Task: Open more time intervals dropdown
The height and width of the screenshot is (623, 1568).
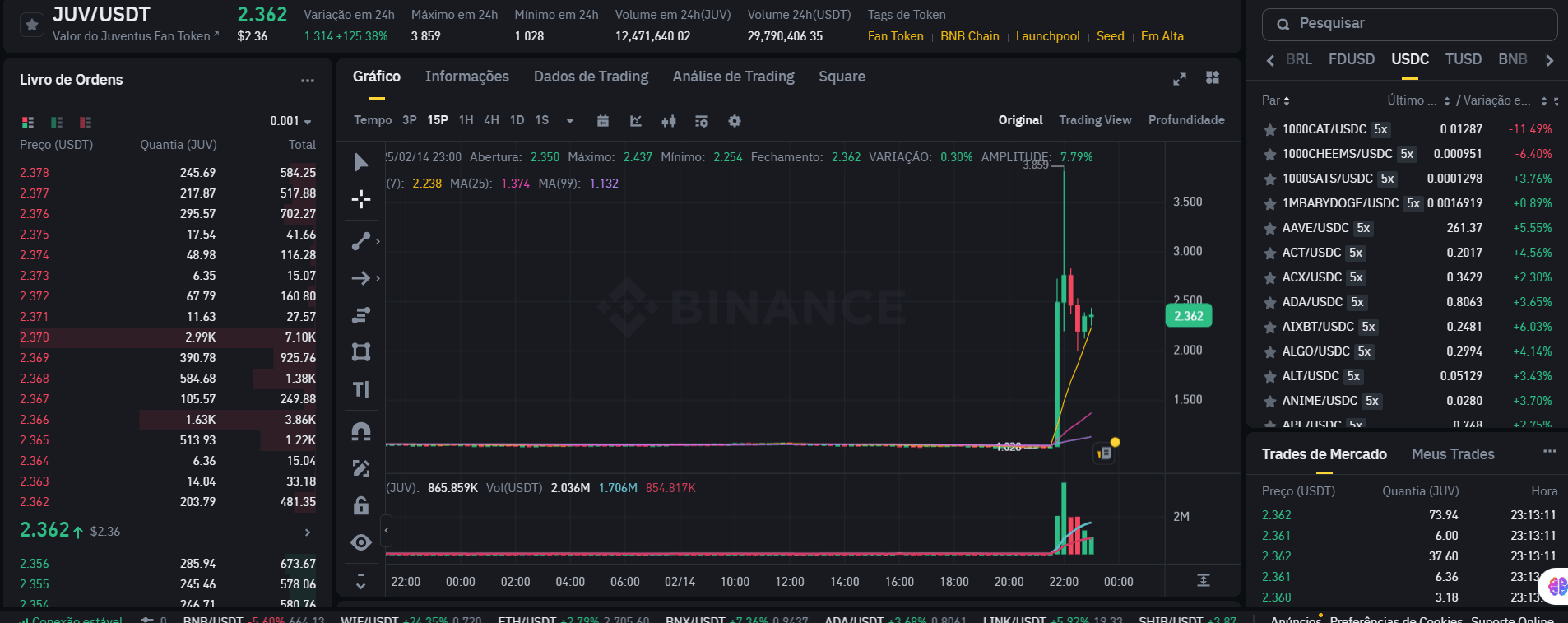Action: (570, 121)
